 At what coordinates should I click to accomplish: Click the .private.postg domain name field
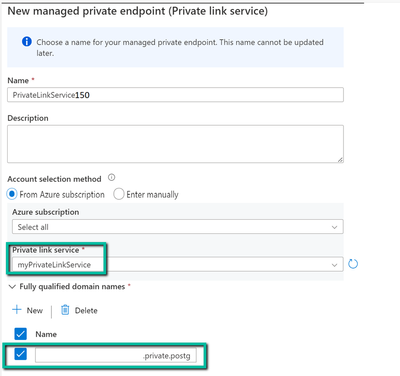point(116,355)
